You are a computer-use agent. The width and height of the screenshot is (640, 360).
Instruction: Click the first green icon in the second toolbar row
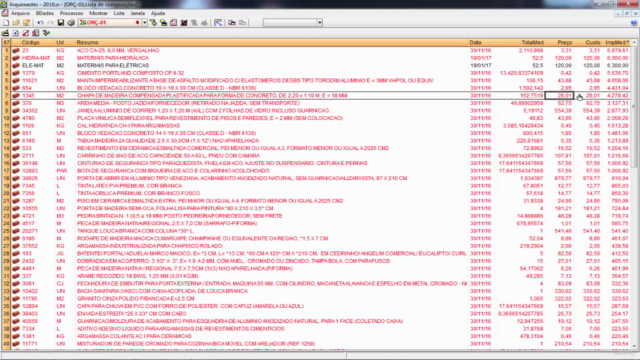click(x=5, y=33)
